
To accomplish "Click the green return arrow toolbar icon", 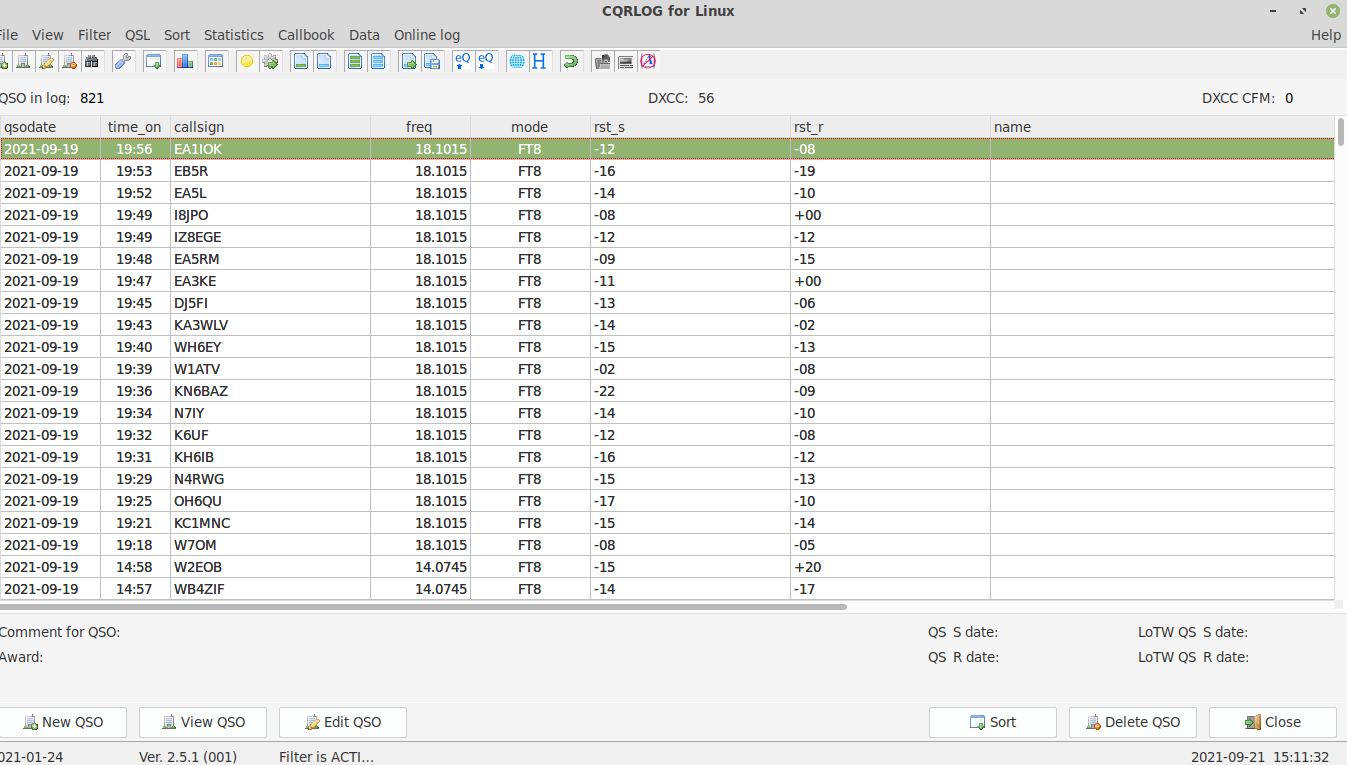I will pyautogui.click(x=571, y=61).
